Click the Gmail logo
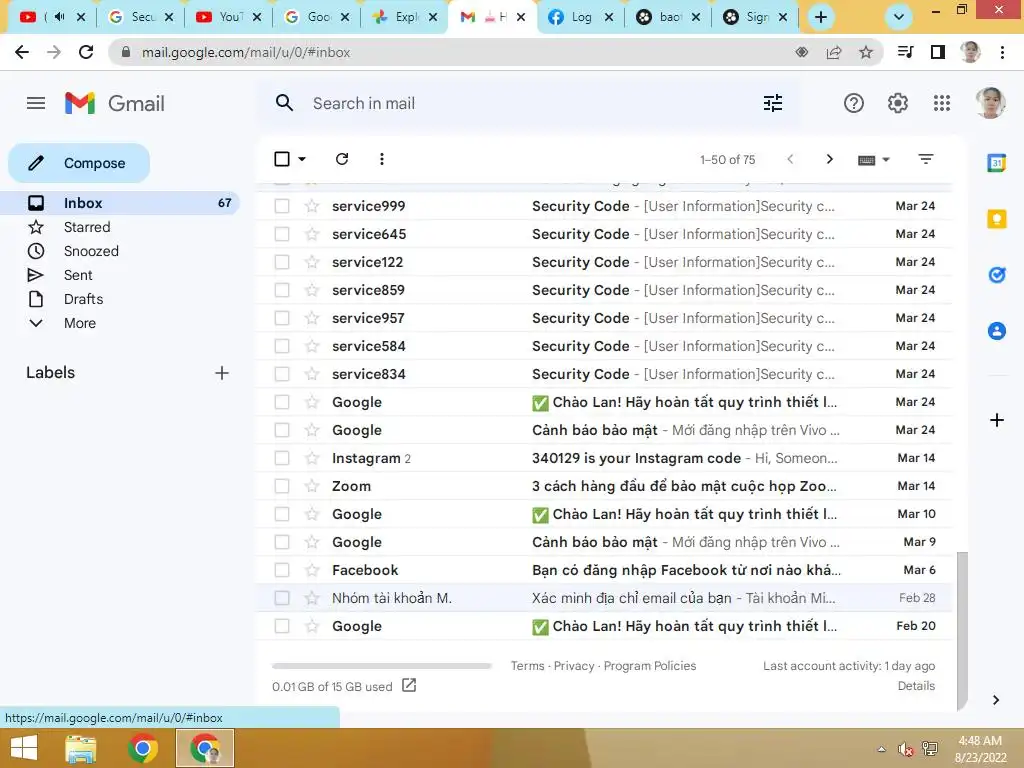 click(x=115, y=103)
